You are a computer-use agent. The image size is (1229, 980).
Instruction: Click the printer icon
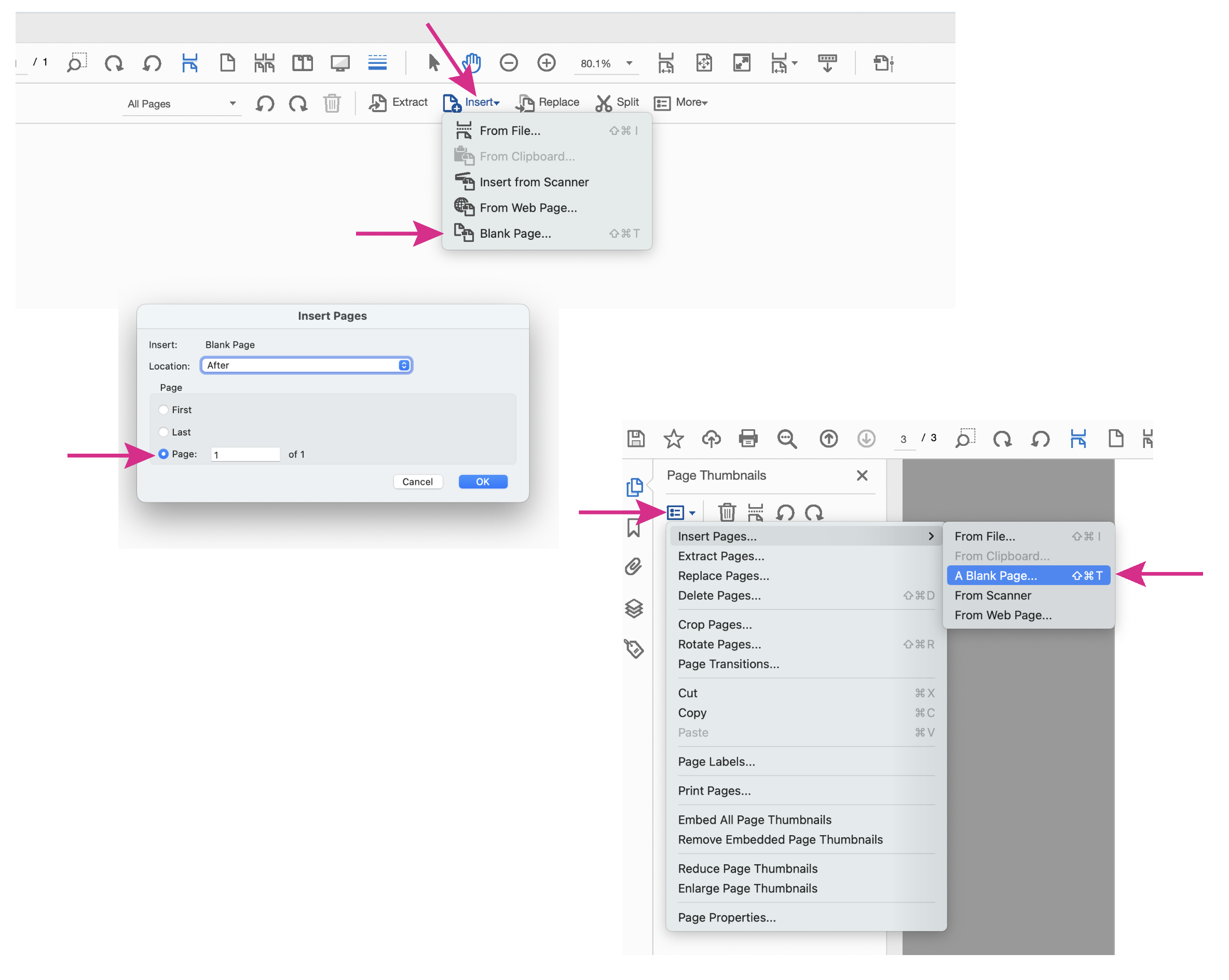pos(748,439)
